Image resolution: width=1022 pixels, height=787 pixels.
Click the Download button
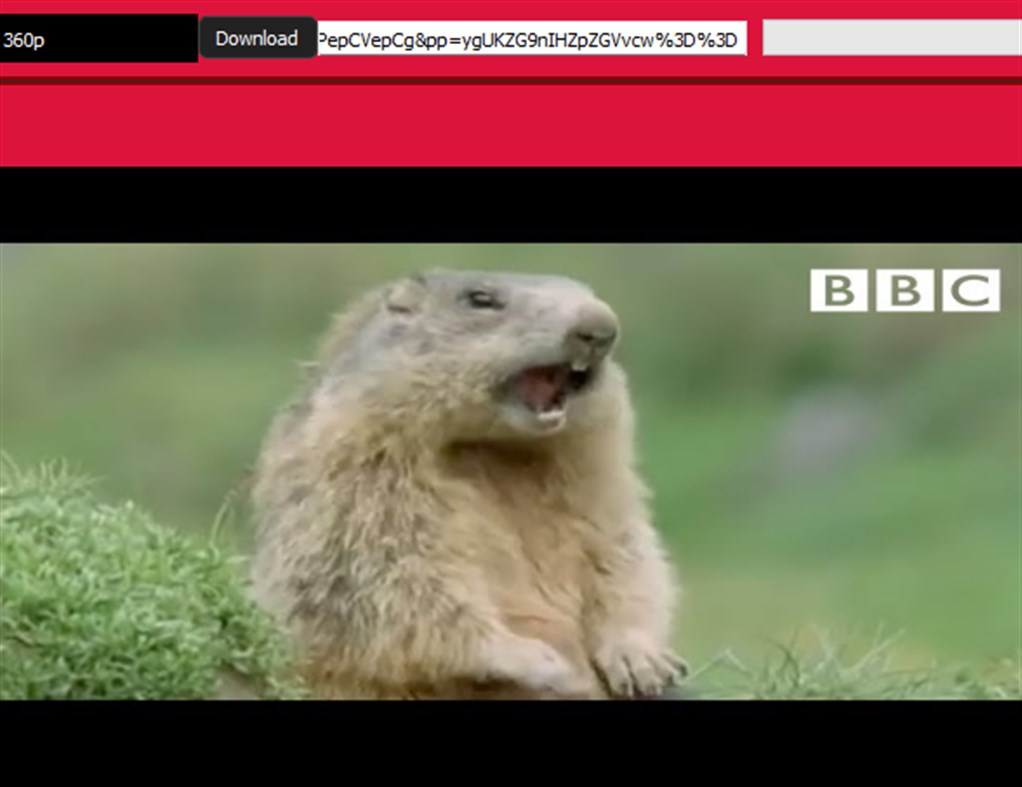pos(258,38)
